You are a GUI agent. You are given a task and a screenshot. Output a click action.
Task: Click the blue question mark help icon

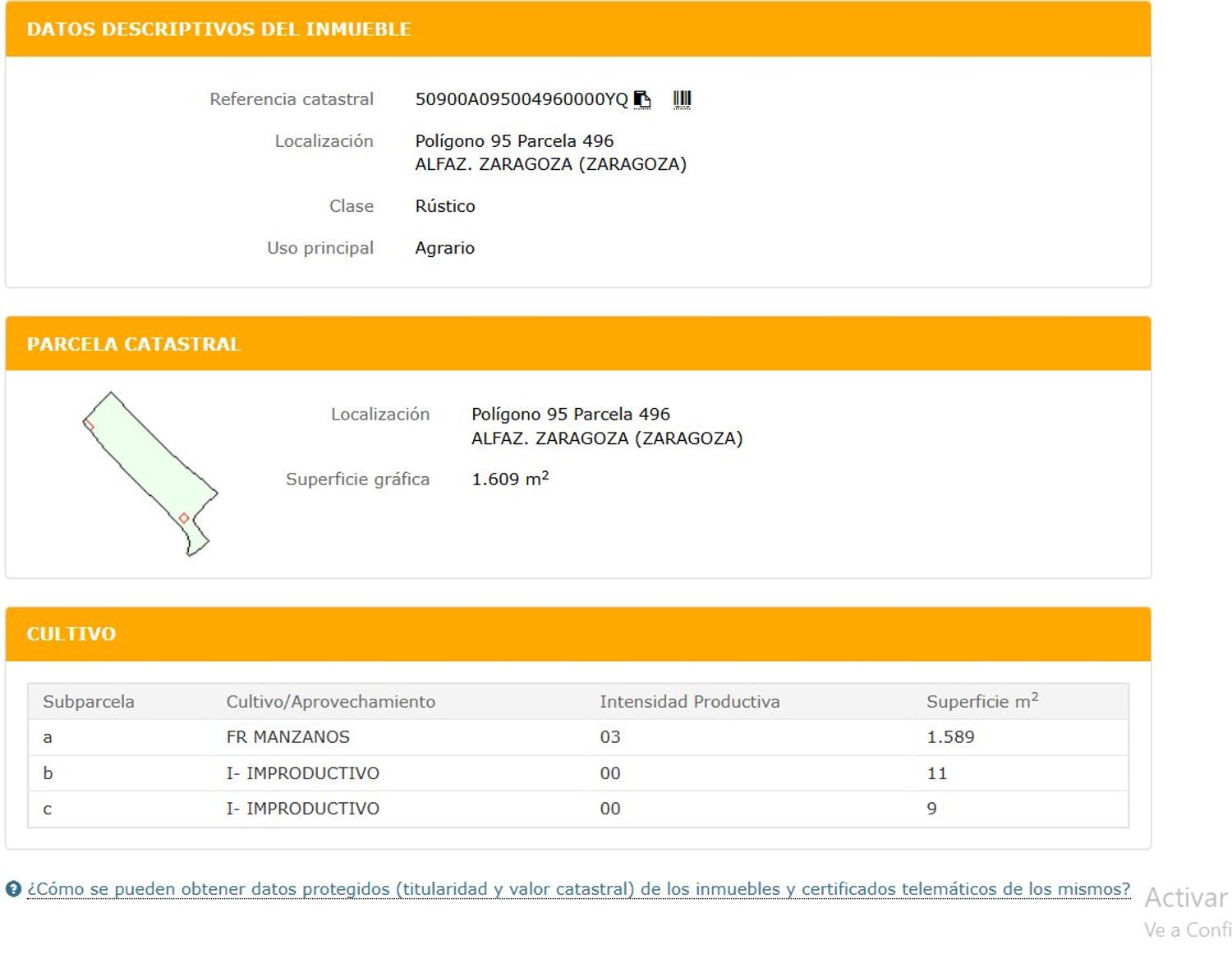(13, 889)
